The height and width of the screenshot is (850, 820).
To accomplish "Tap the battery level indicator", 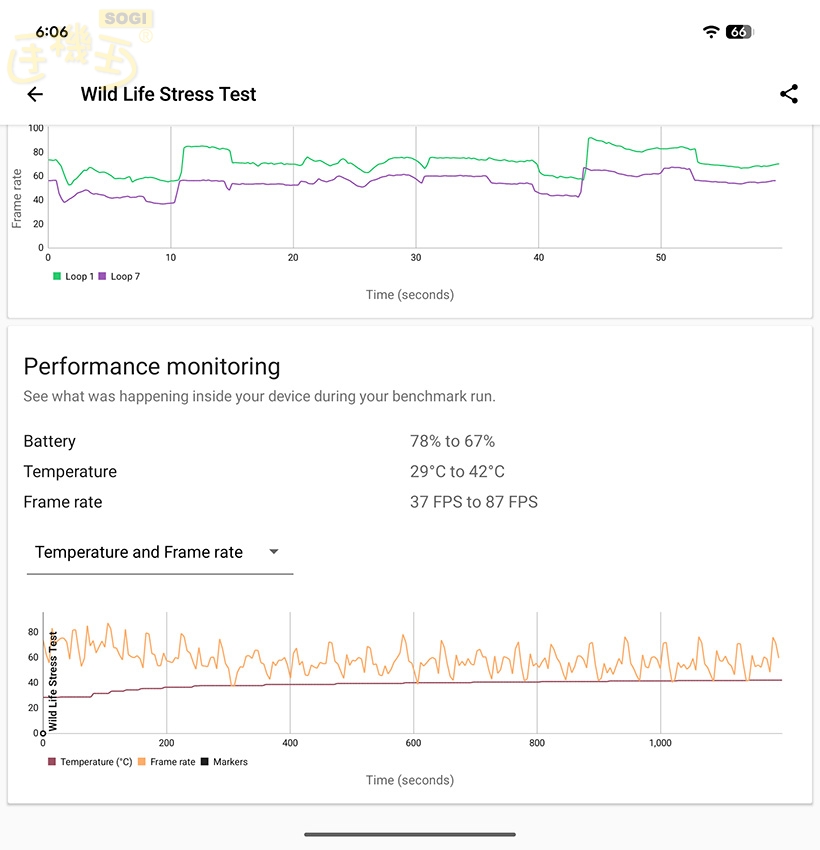I will click(x=738, y=32).
